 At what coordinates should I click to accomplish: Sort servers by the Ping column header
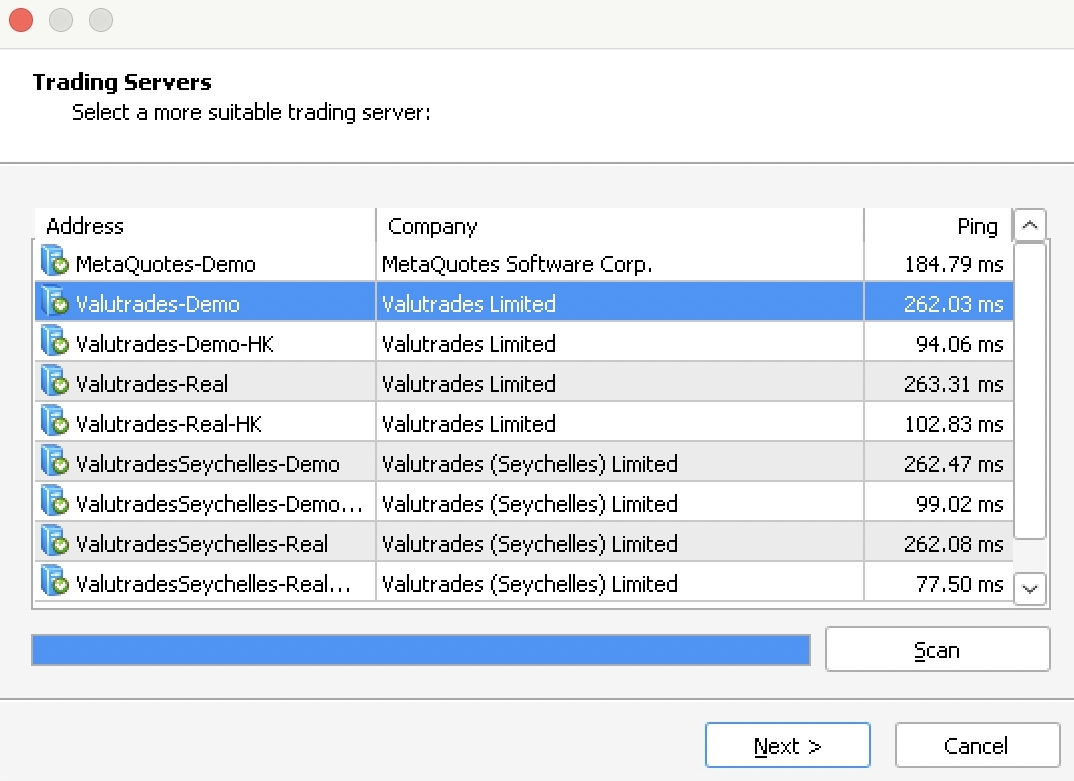(938, 226)
